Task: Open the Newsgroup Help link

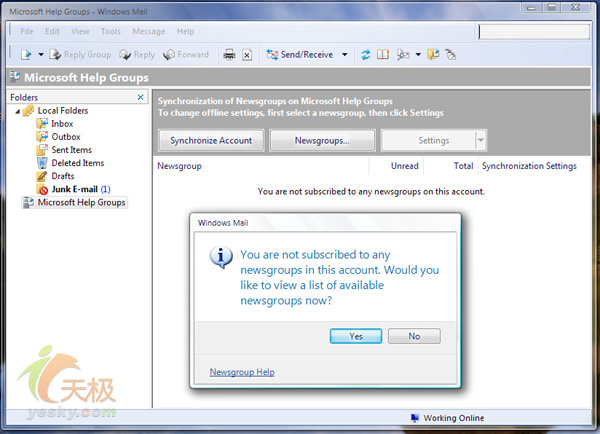Action: point(242,372)
